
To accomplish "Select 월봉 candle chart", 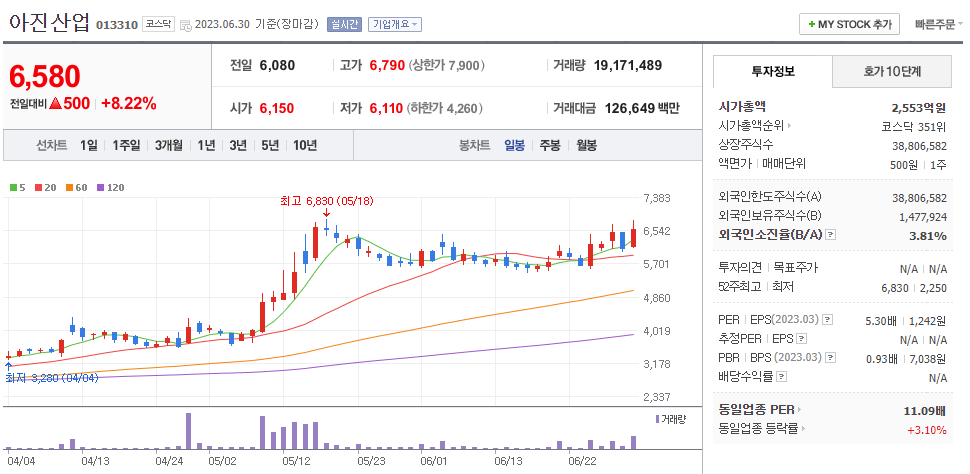I will click(586, 146).
